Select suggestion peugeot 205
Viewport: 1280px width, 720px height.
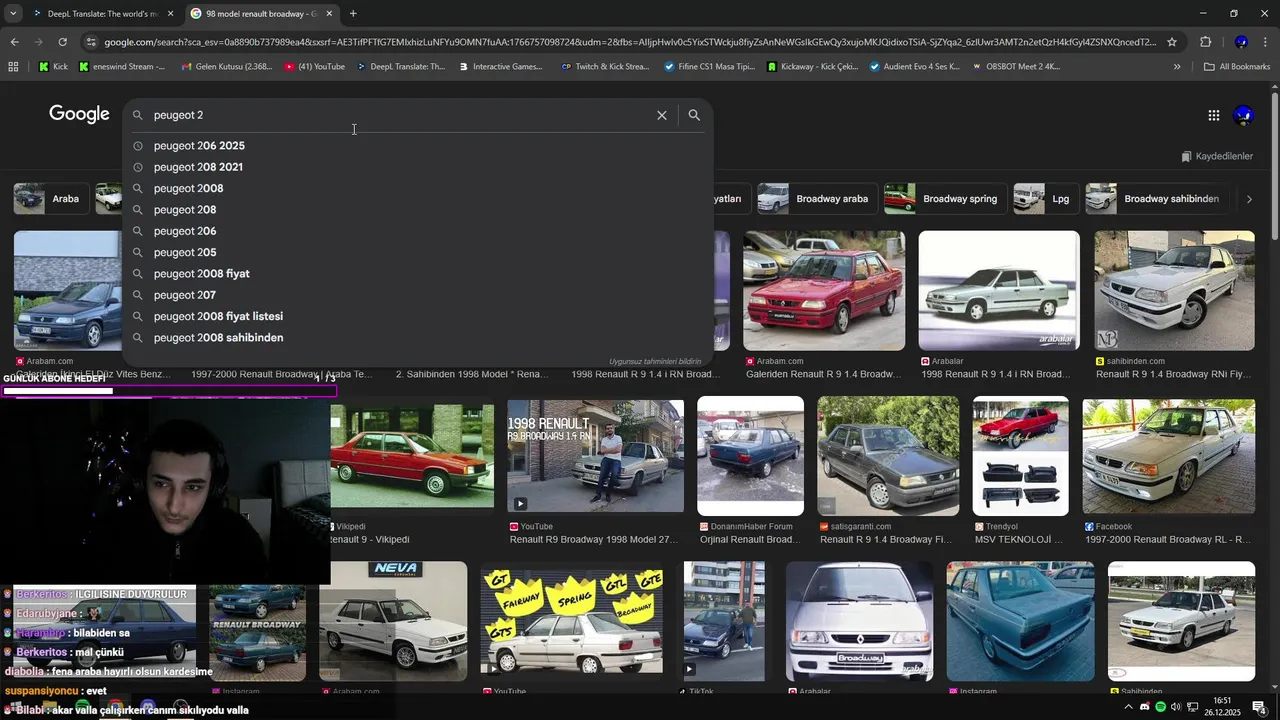point(418,252)
